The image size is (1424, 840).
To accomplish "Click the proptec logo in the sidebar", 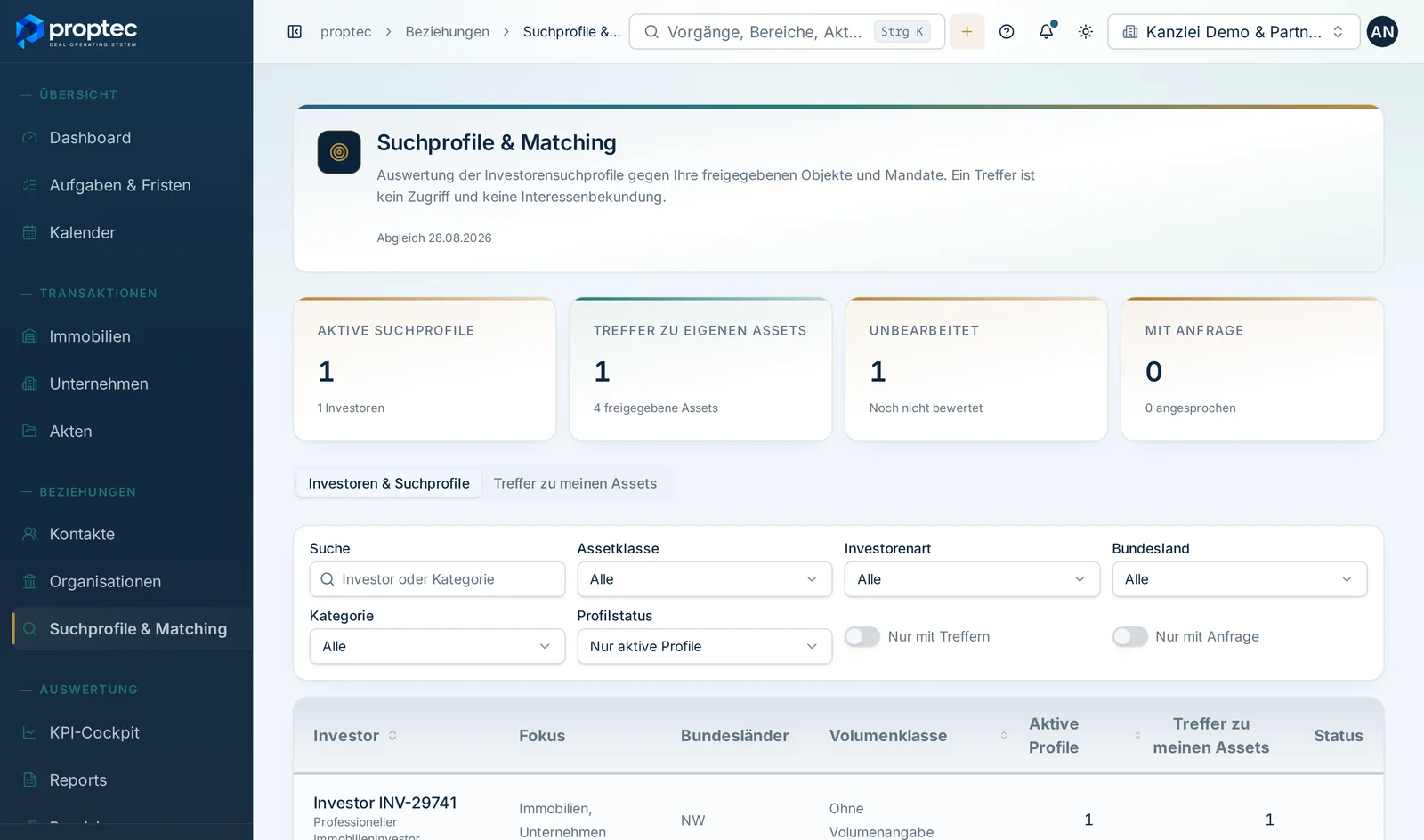I will click(x=77, y=32).
